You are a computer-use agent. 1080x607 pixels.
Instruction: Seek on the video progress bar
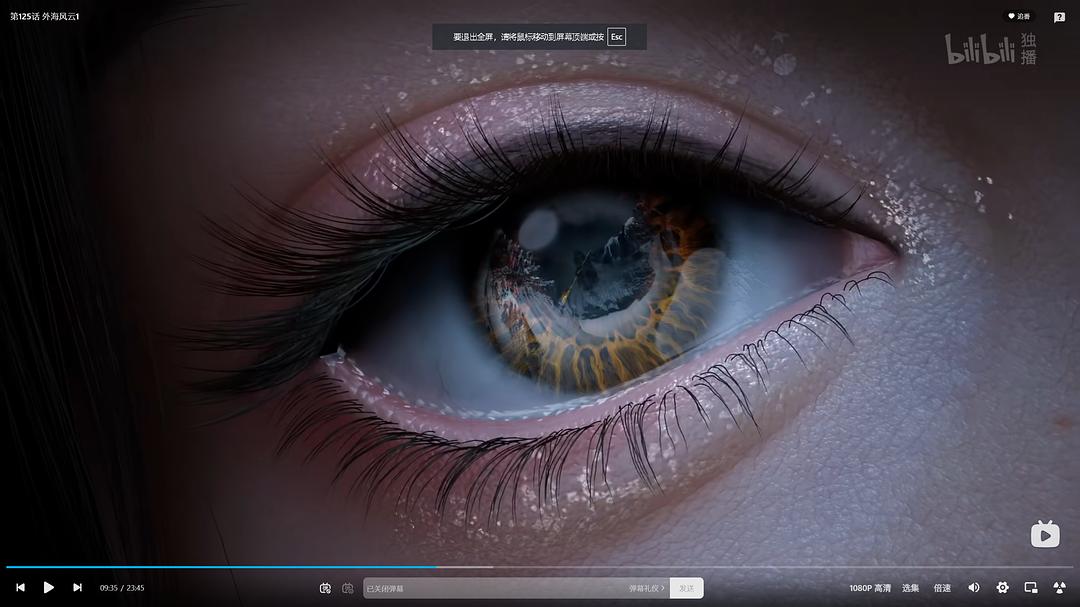tap(540, 567)
